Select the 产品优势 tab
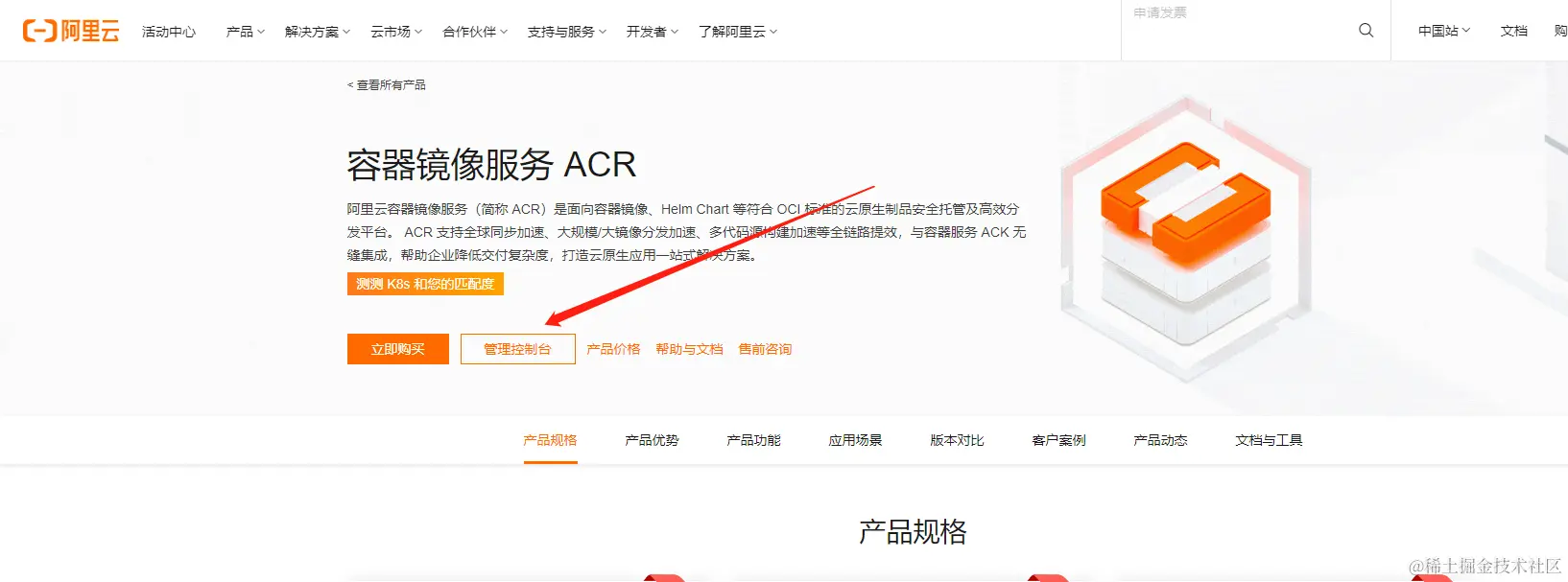 coord(652,440)
